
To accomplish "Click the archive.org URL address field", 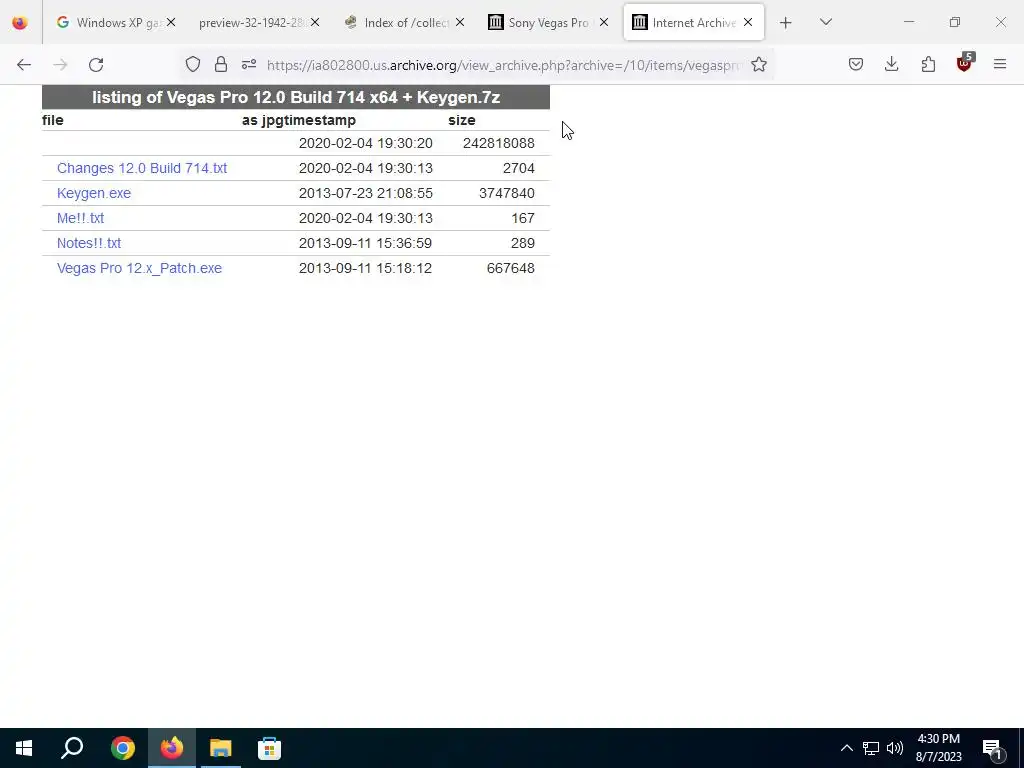I will (x=504, y=65).
